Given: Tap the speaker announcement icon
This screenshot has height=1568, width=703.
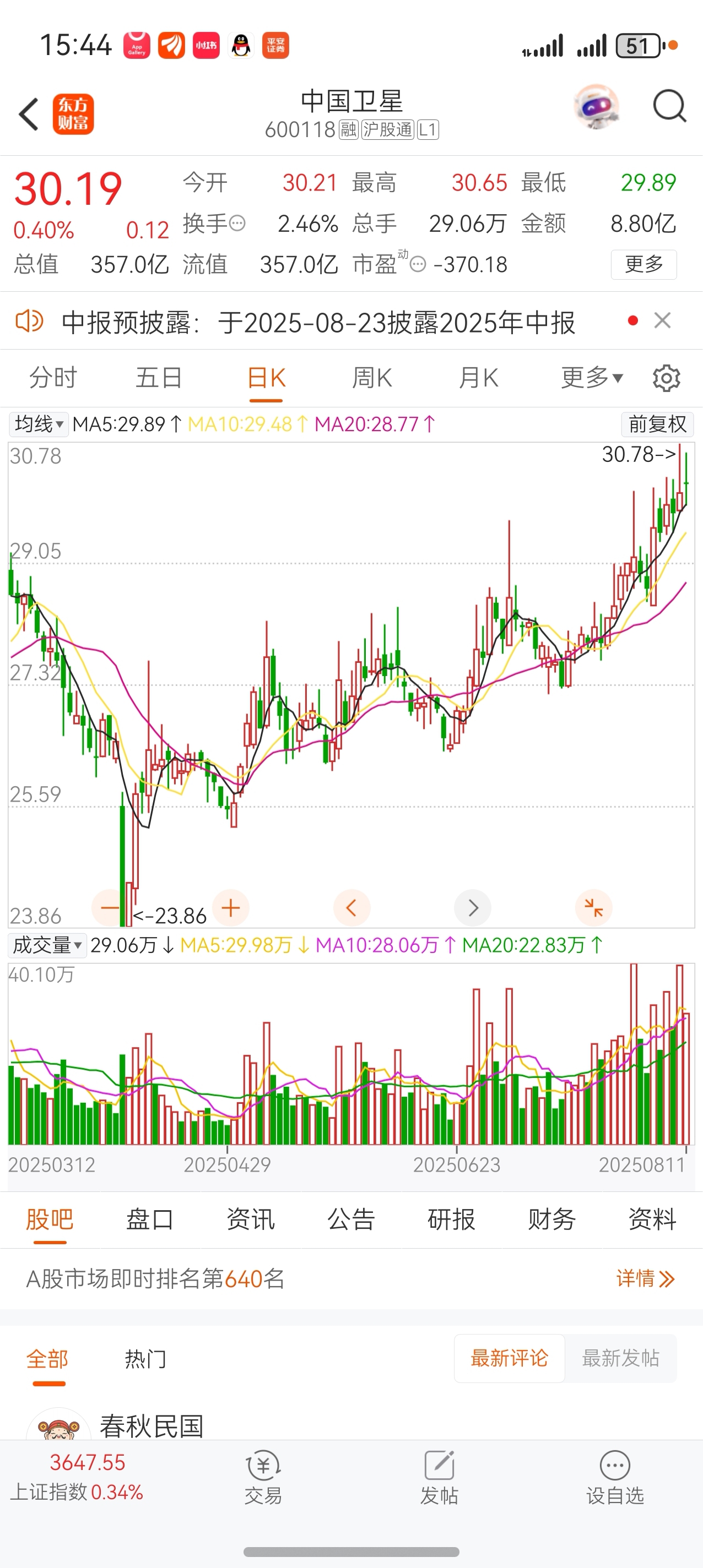Looking at the screenshot, I should [x=29, y=321].
